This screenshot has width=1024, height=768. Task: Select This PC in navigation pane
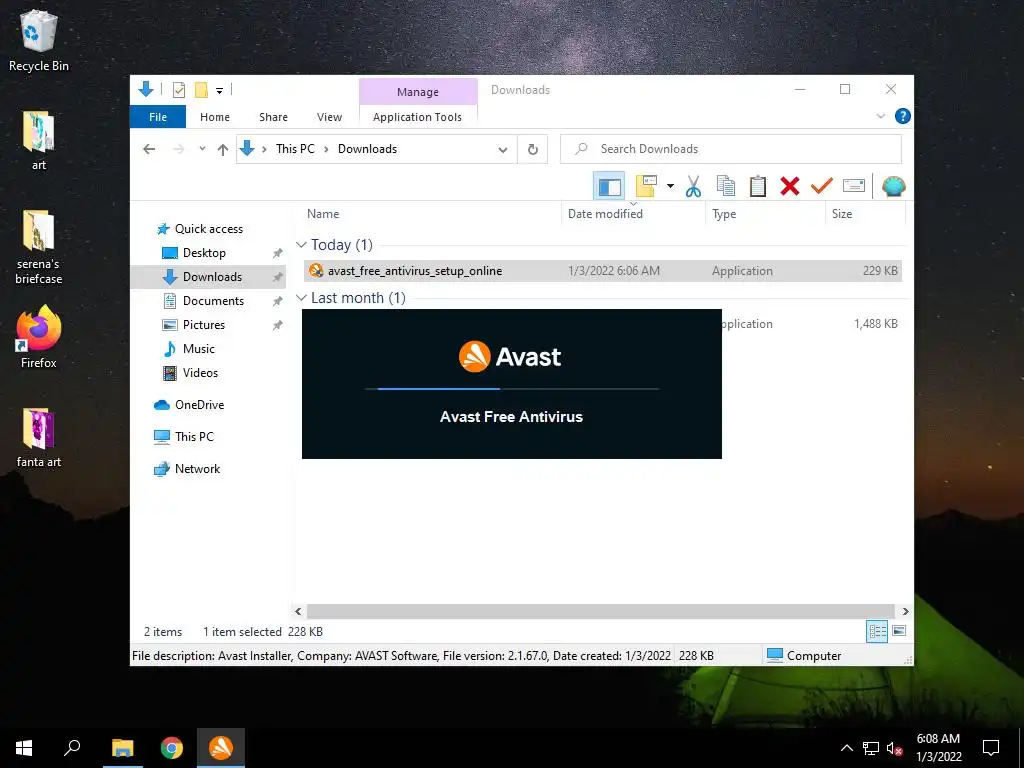pyautogui.click(x=184, y=437)
